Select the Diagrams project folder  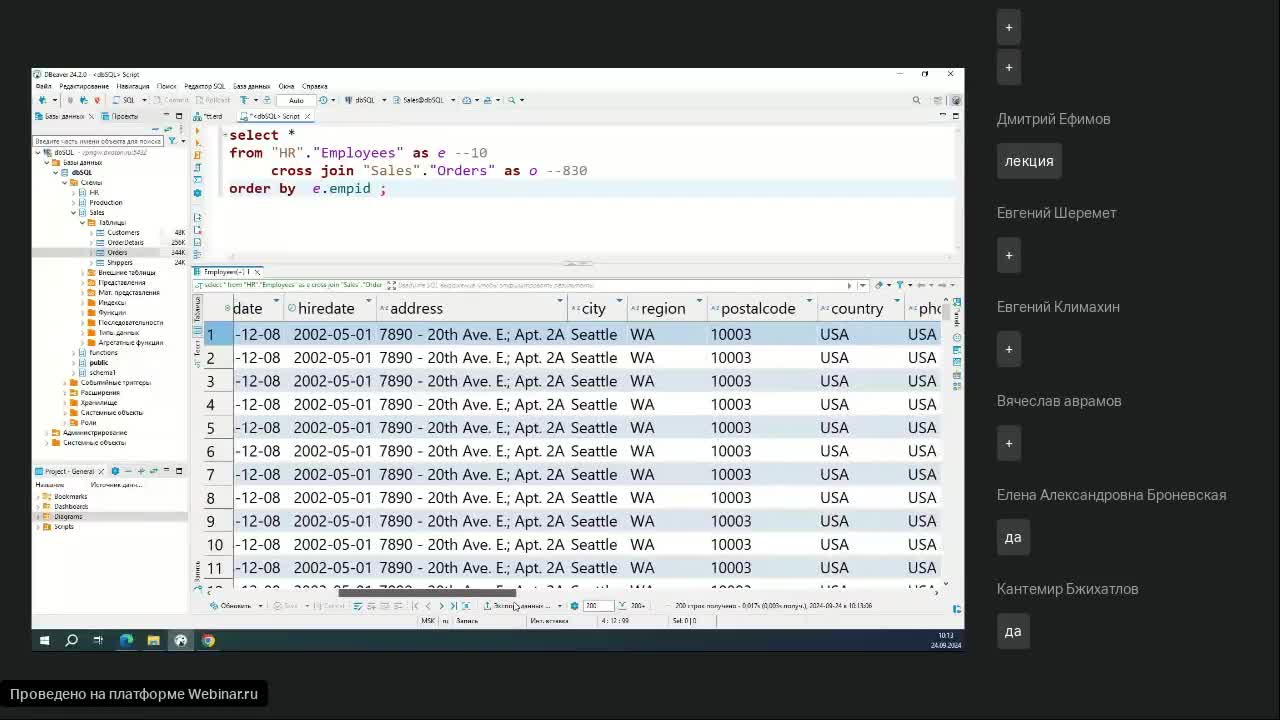[x=68, y=517]
